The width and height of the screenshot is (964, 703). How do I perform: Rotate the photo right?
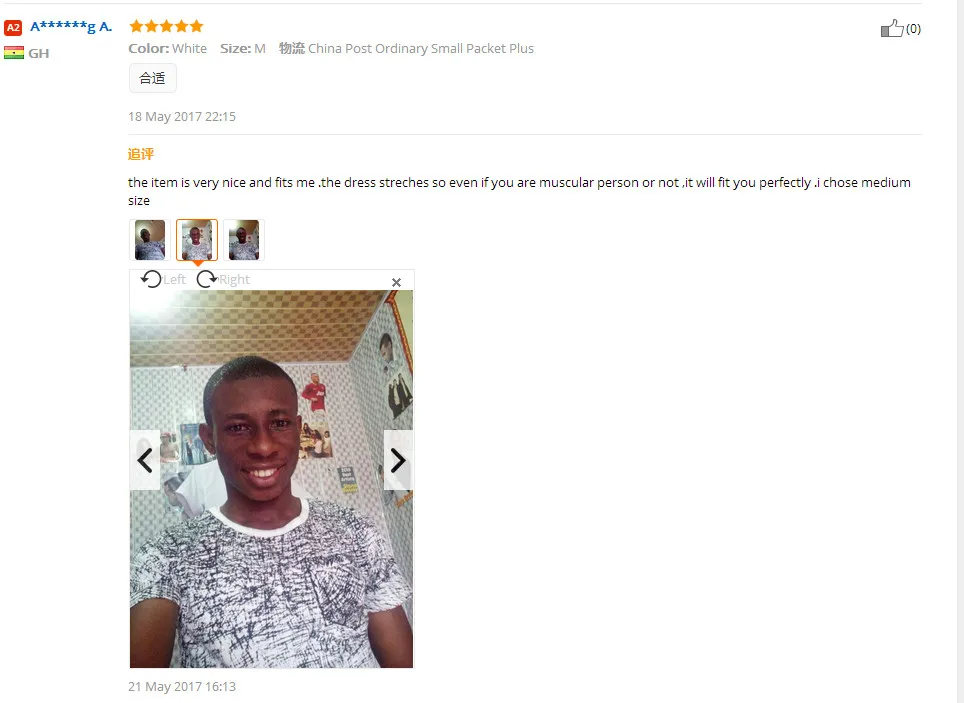[x=207, y=279]
